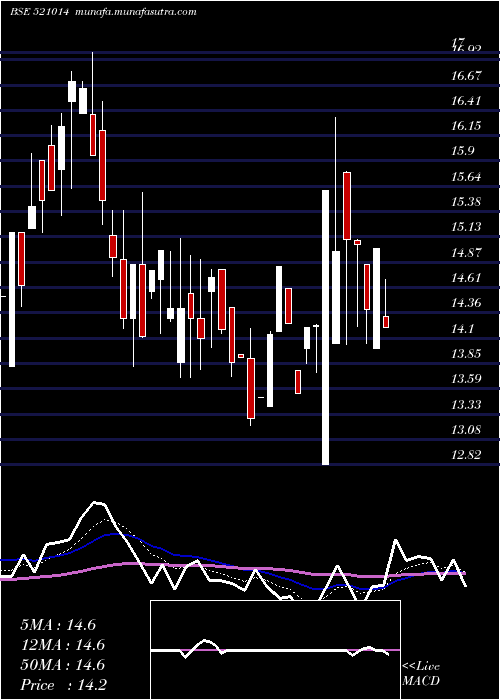Click the 13.85 price axis label

tap(466, 354)
